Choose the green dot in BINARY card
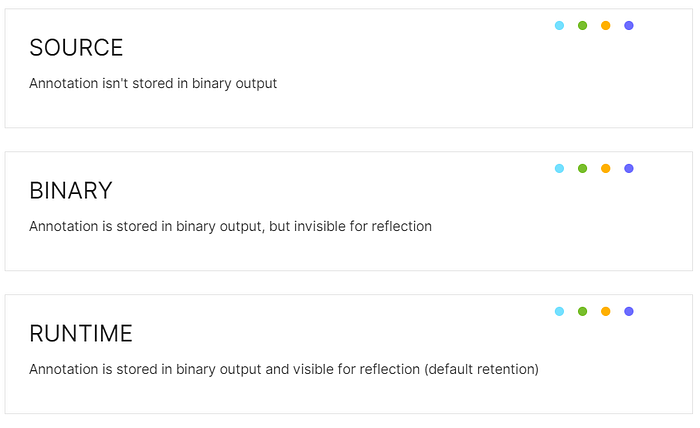This screenshot has width=700, height=428. 582,168
